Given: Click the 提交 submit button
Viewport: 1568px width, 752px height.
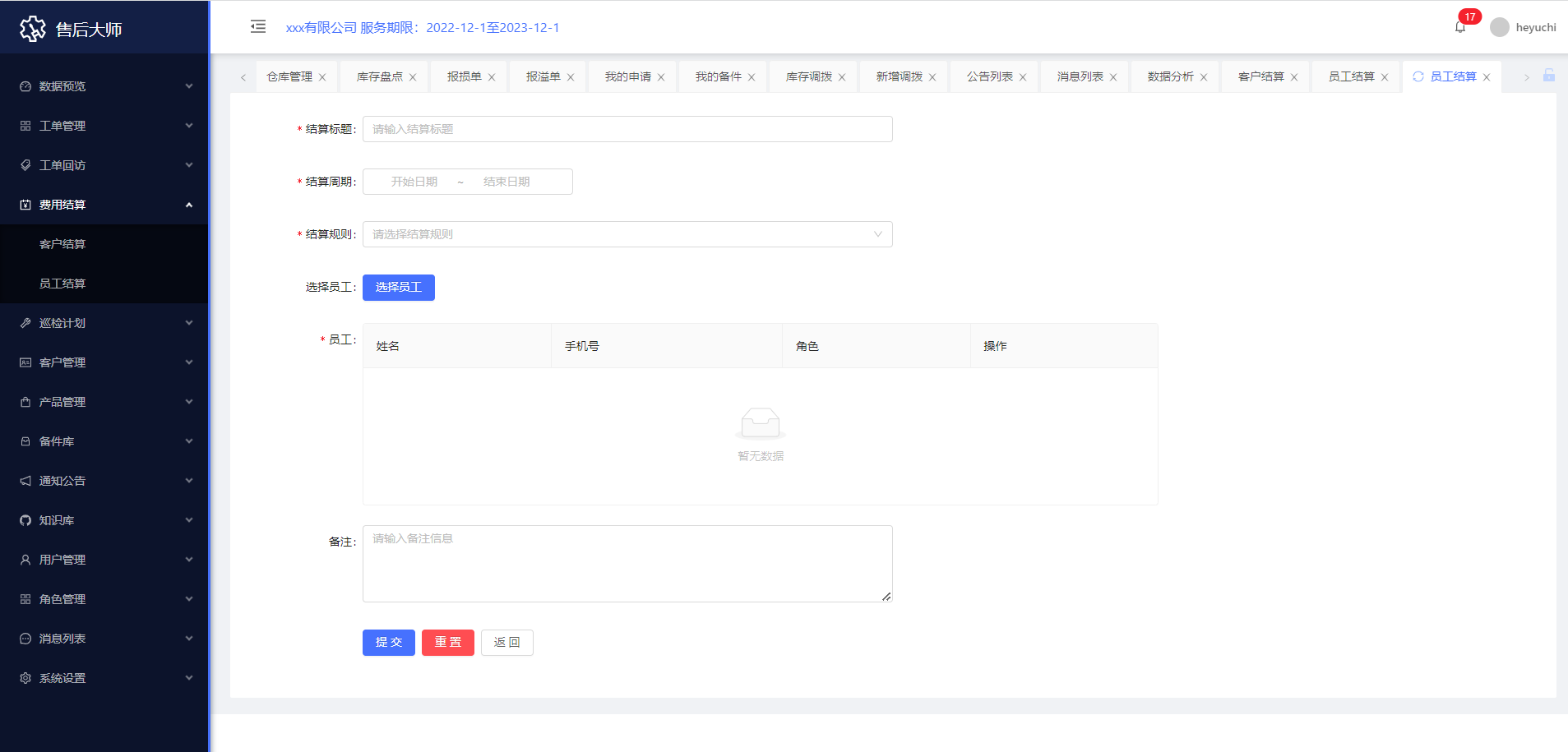Looking at the screenshot, I should [388, 643].
